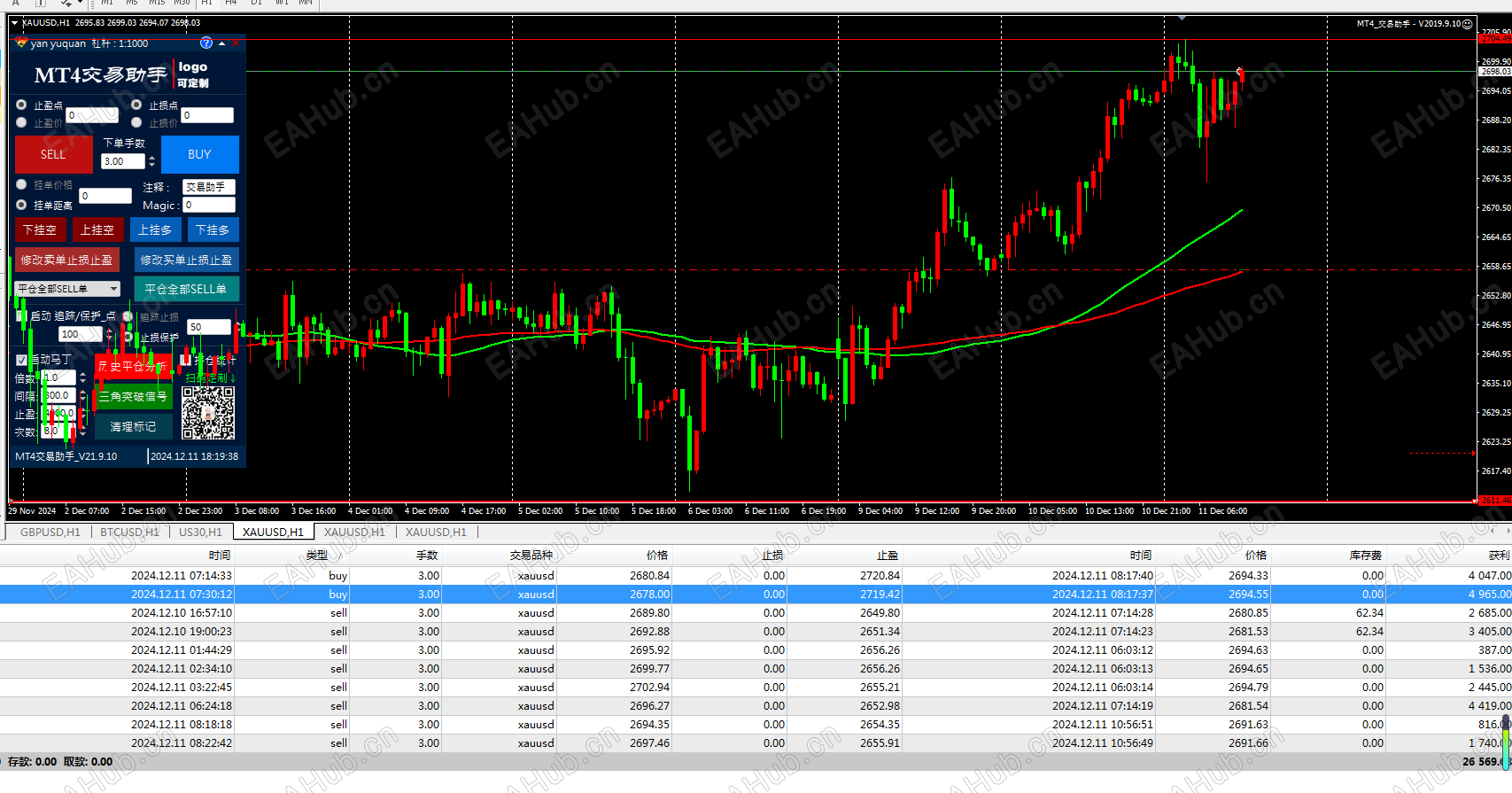Click the smiley face EA status icon

coord(1468,24)
